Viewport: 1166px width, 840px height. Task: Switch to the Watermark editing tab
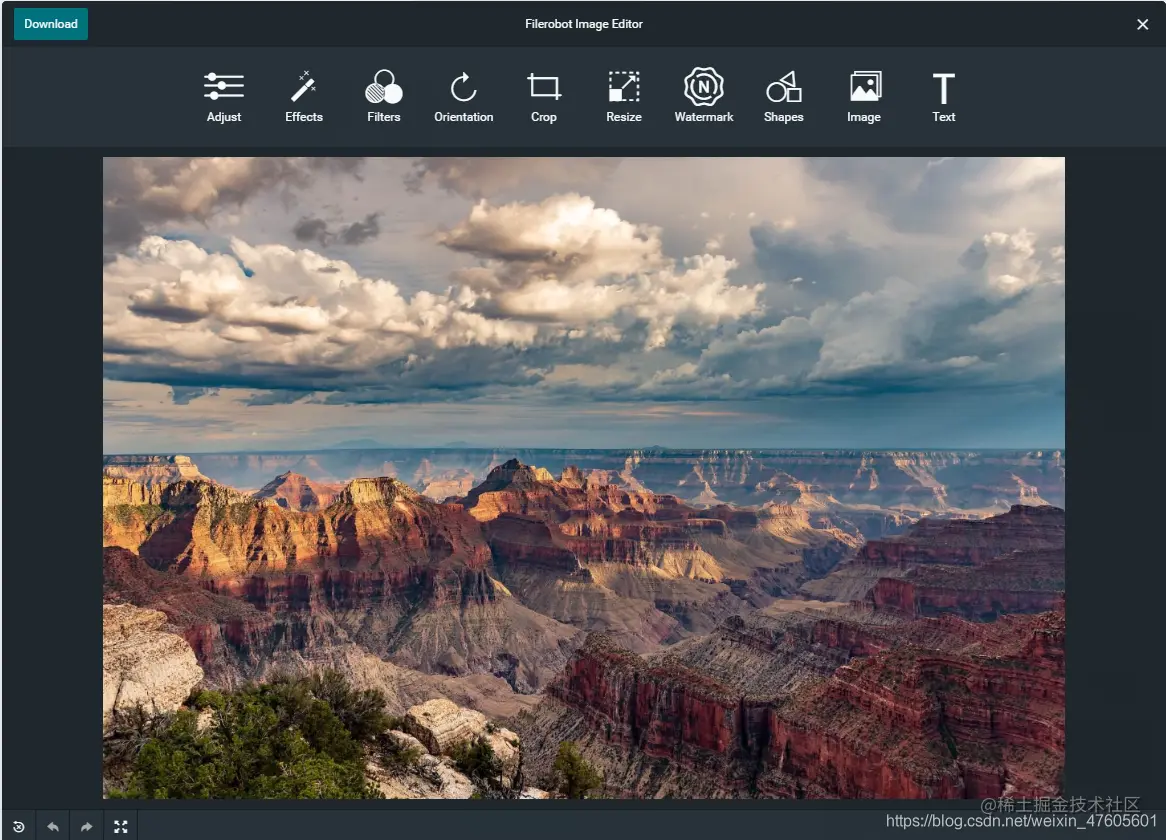tap(703, 96)
